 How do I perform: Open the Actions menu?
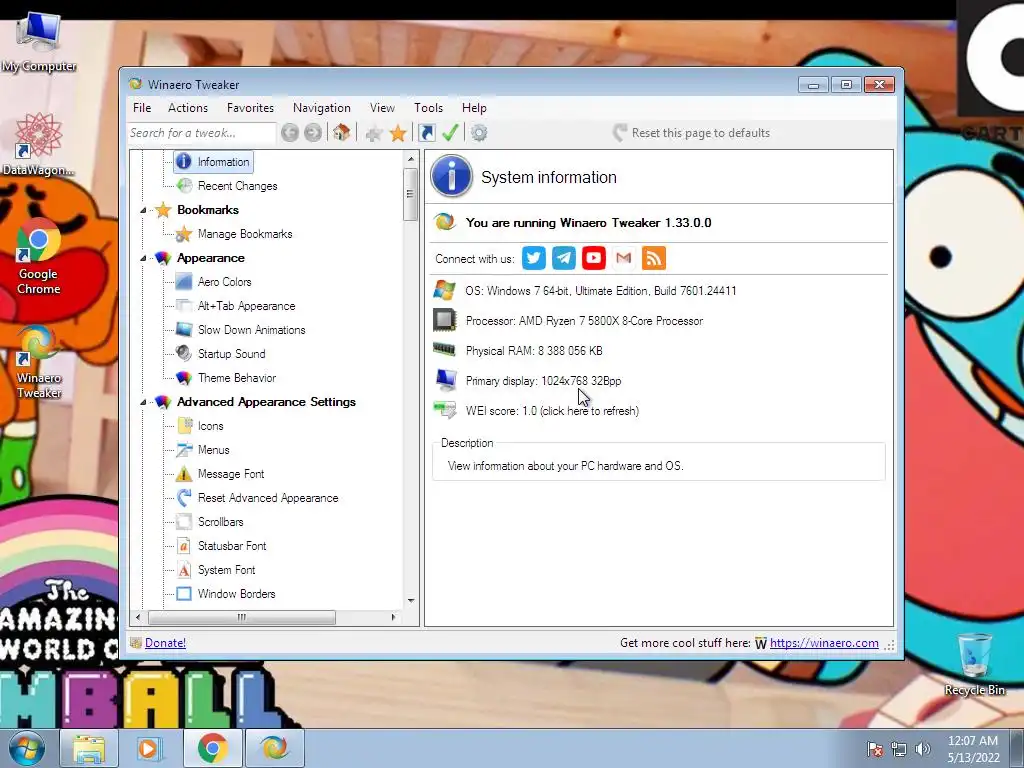[x=187, y=108]
